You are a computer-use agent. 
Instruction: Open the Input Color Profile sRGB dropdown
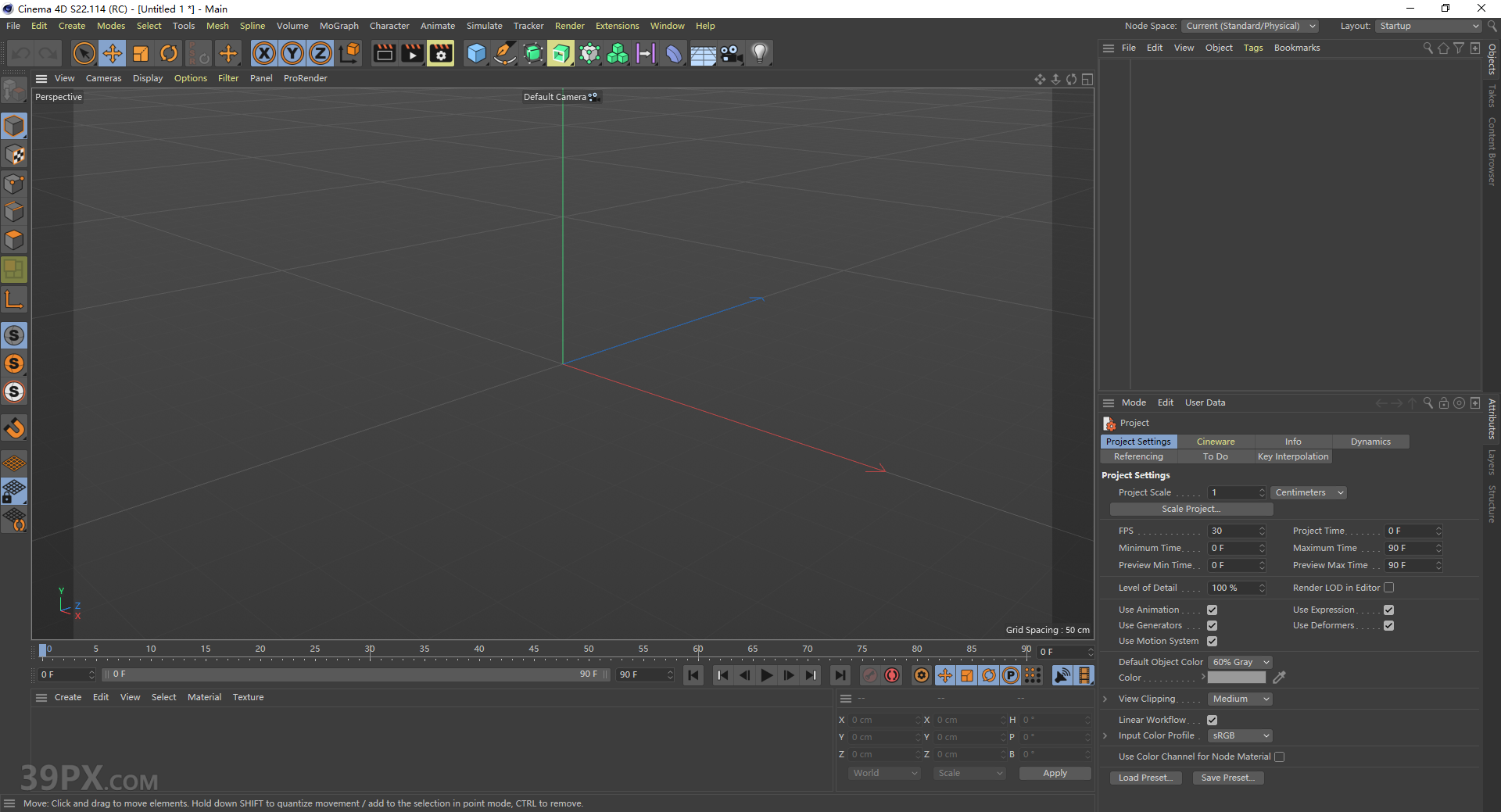(x=1239, y=735)
